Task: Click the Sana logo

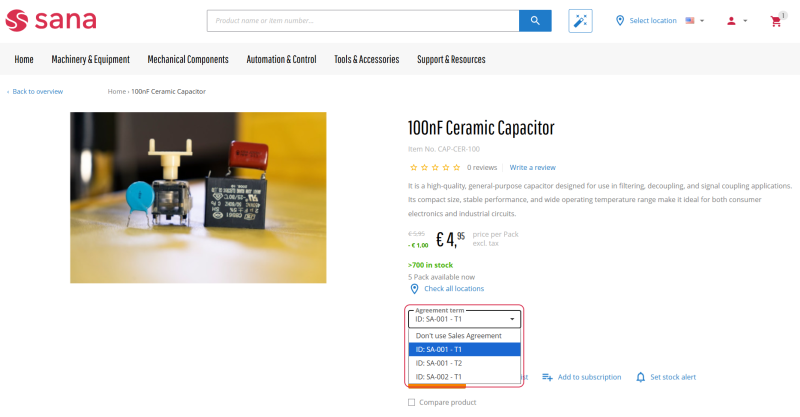Action: (50, 20)
